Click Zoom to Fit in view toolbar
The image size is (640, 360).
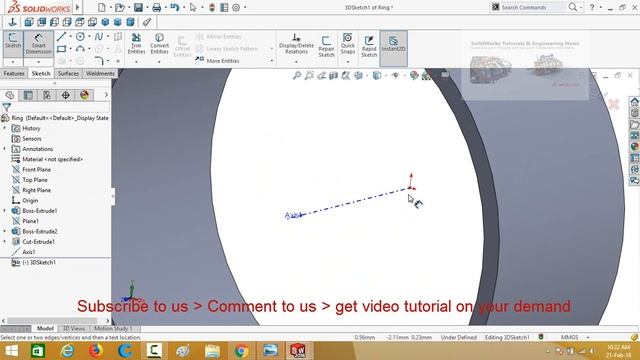click(297, 75)
